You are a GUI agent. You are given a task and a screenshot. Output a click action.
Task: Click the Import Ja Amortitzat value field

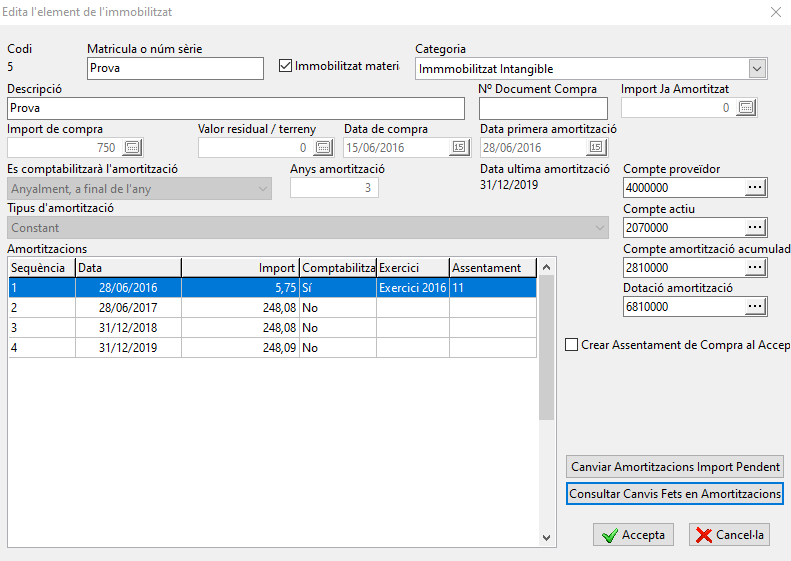point(679,107)
